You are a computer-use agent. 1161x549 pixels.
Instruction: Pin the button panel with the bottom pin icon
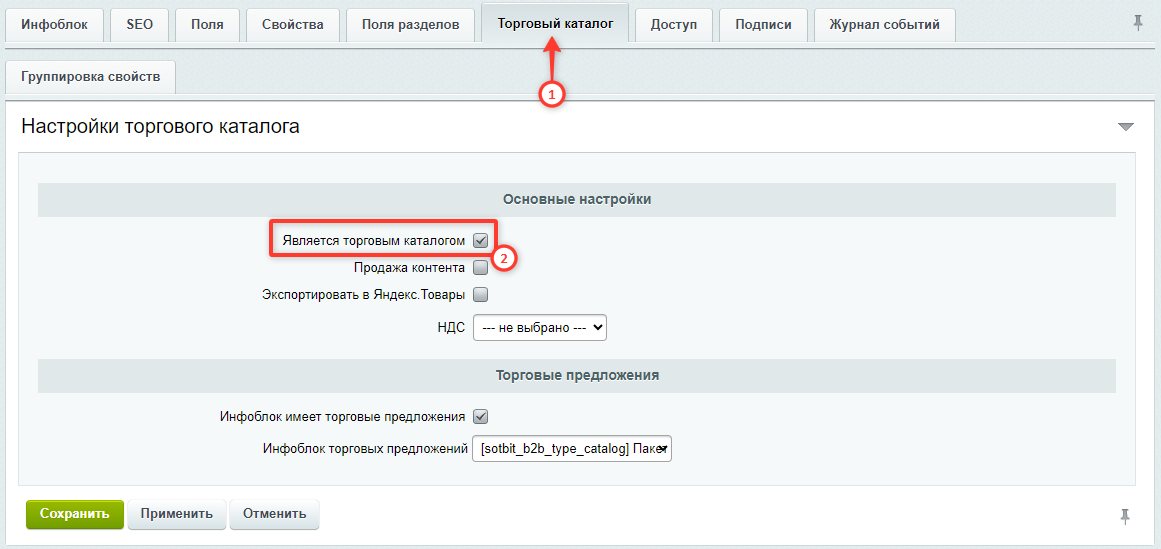1125,516
